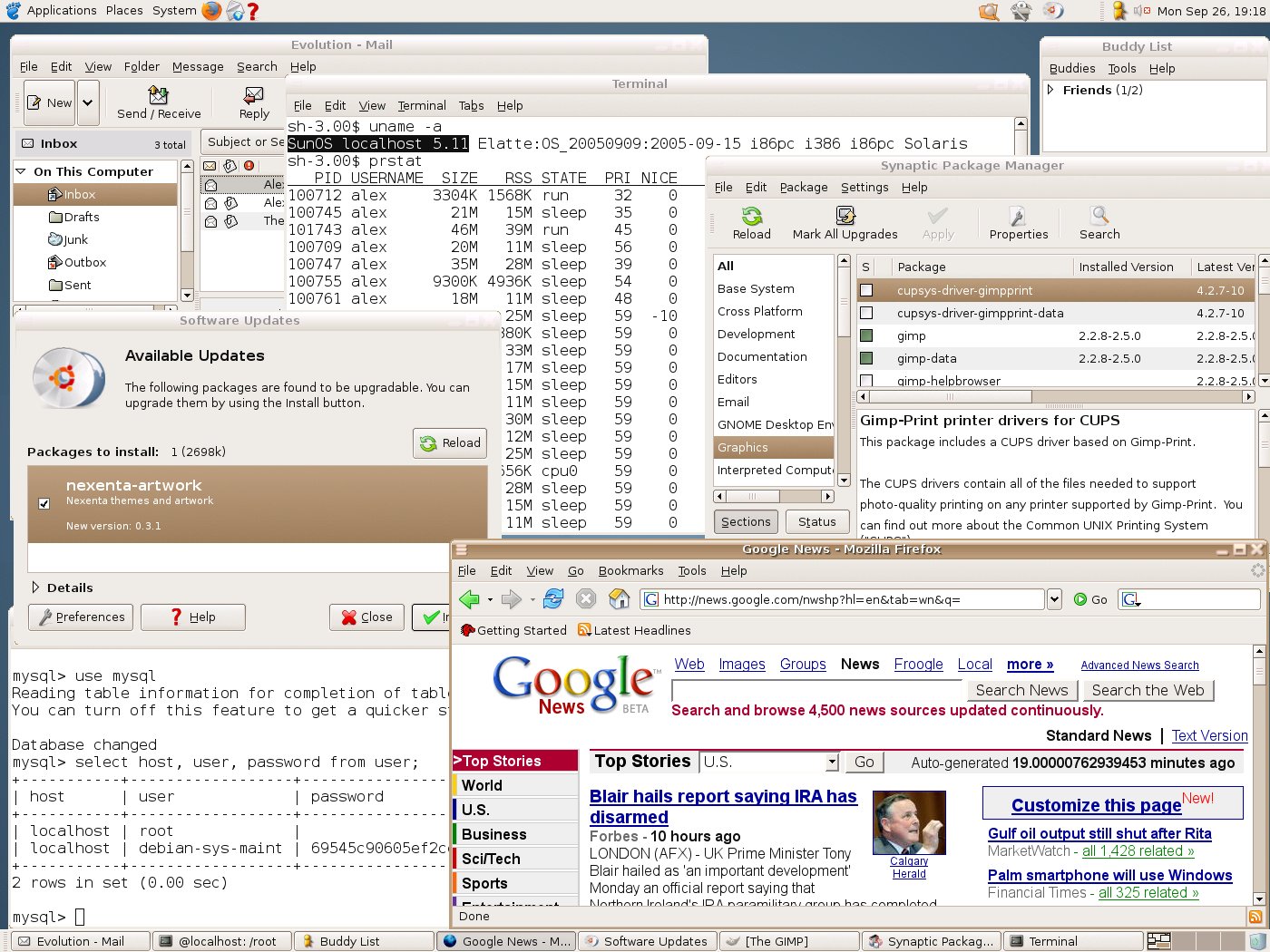The width and height of the screenshot is (1270, 952).
Task: Open Properties in Synaptic toolbar
Action: click(x=1019, y=224)
